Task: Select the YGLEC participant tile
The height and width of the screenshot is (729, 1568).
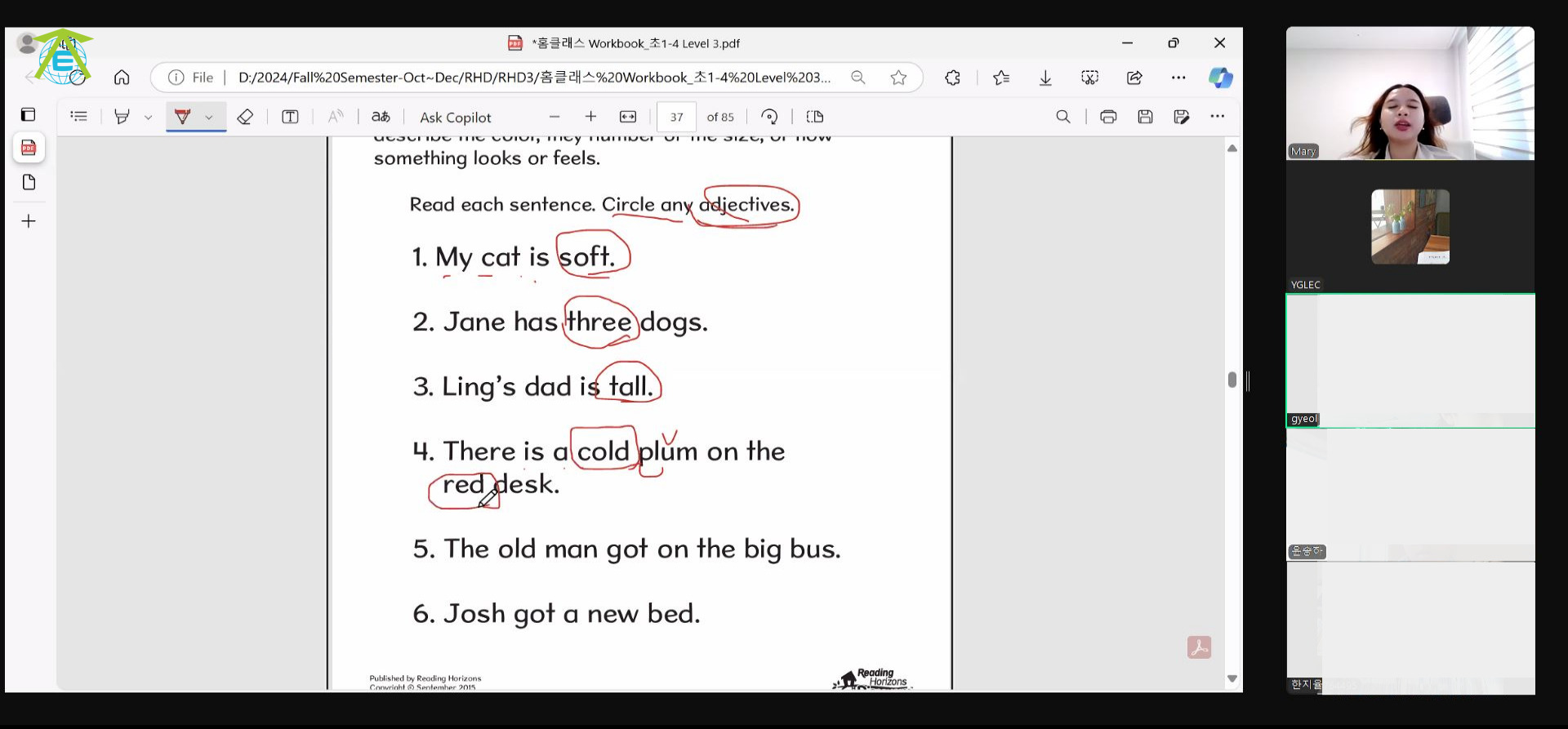Action: (1410, 227)
